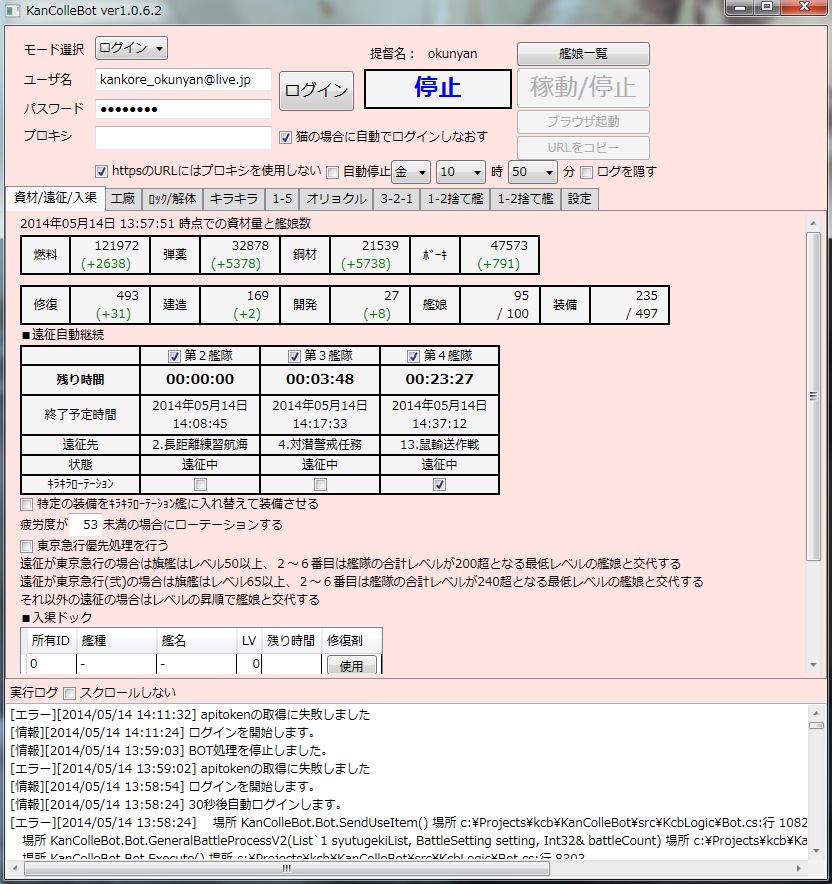Click the main panel vertical scrollbar thumb
Screen dimensions: 832x884
(813, 396)
